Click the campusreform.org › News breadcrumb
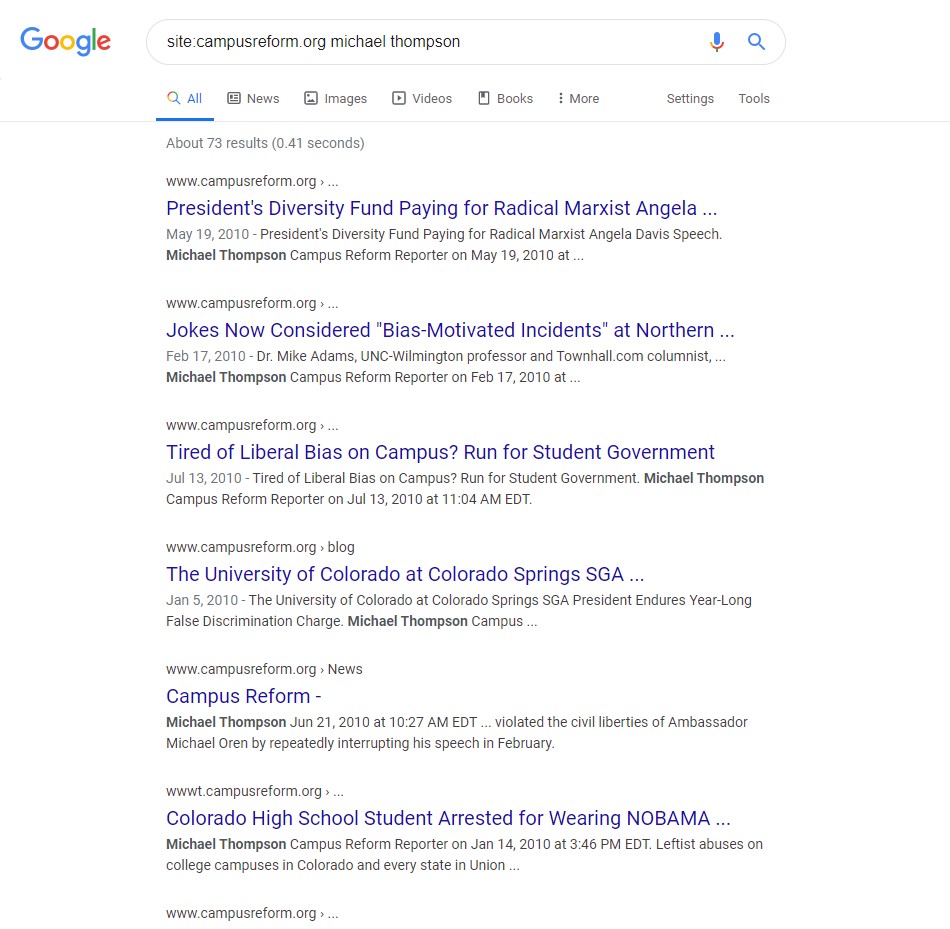Viewport: 950px width, 929px height. click(x=264, y=669)
